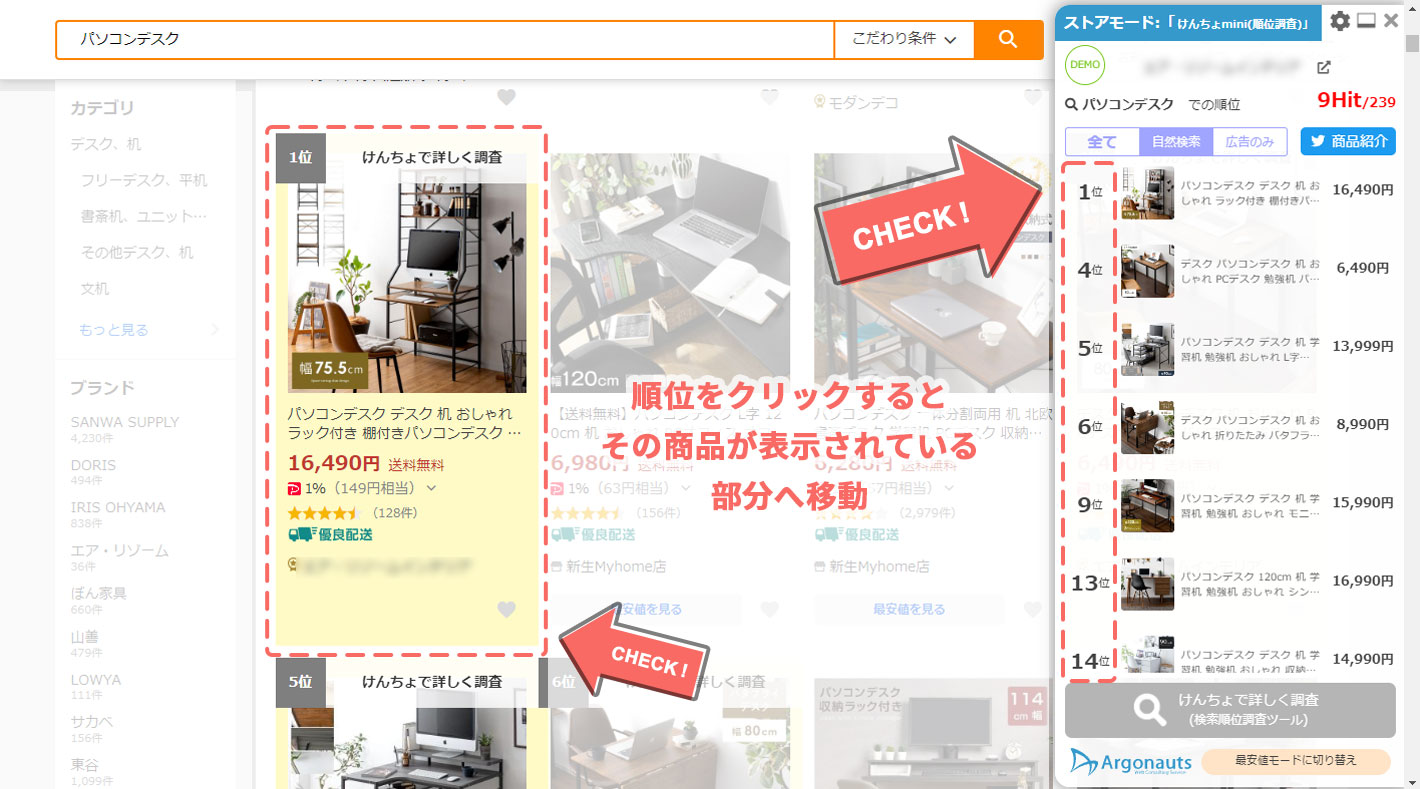
Task: Switch to the 全て tab
Action: [1102, 142]
